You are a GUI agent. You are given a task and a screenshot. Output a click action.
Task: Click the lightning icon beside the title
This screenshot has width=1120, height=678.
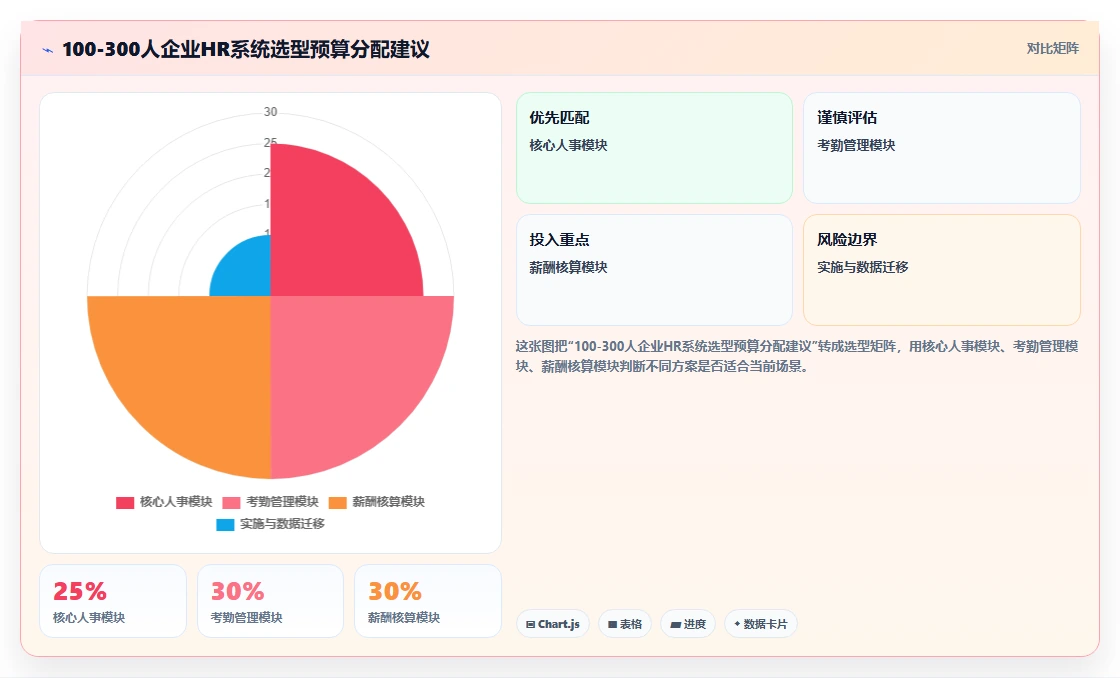[48, 50]
